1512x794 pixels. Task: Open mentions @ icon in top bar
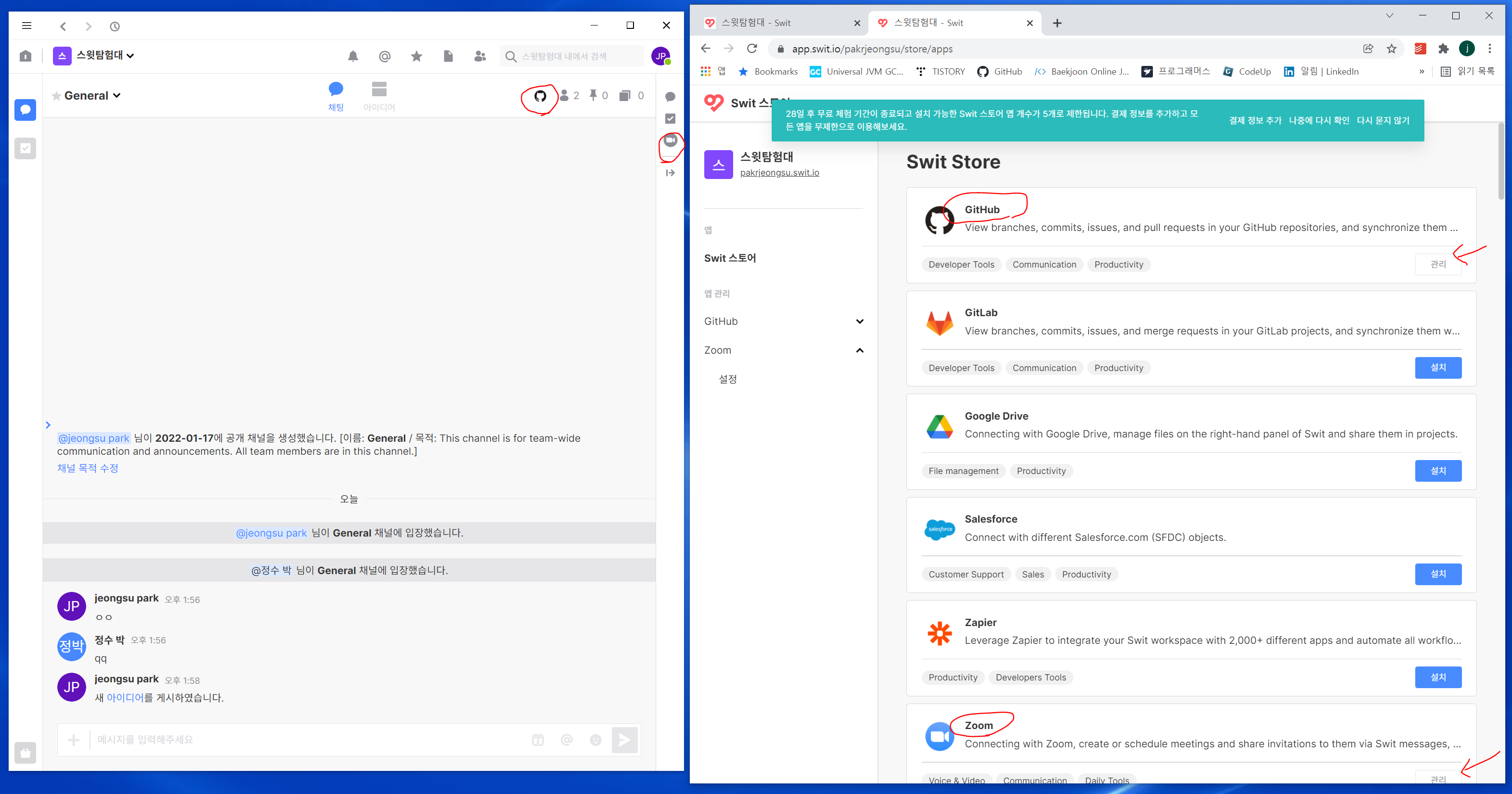click(x=385, y=56)
